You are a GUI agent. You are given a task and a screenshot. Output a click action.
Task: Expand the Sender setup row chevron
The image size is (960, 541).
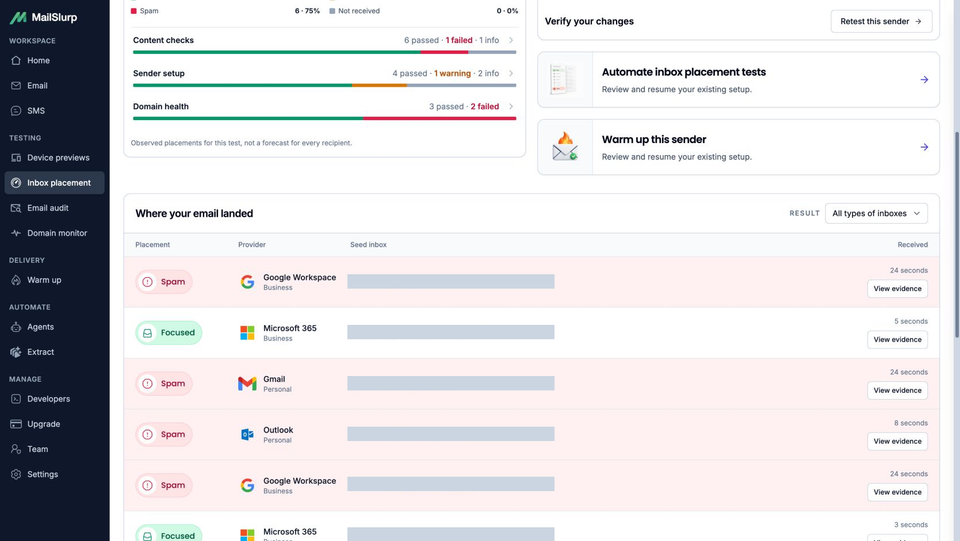click(511, 73)
